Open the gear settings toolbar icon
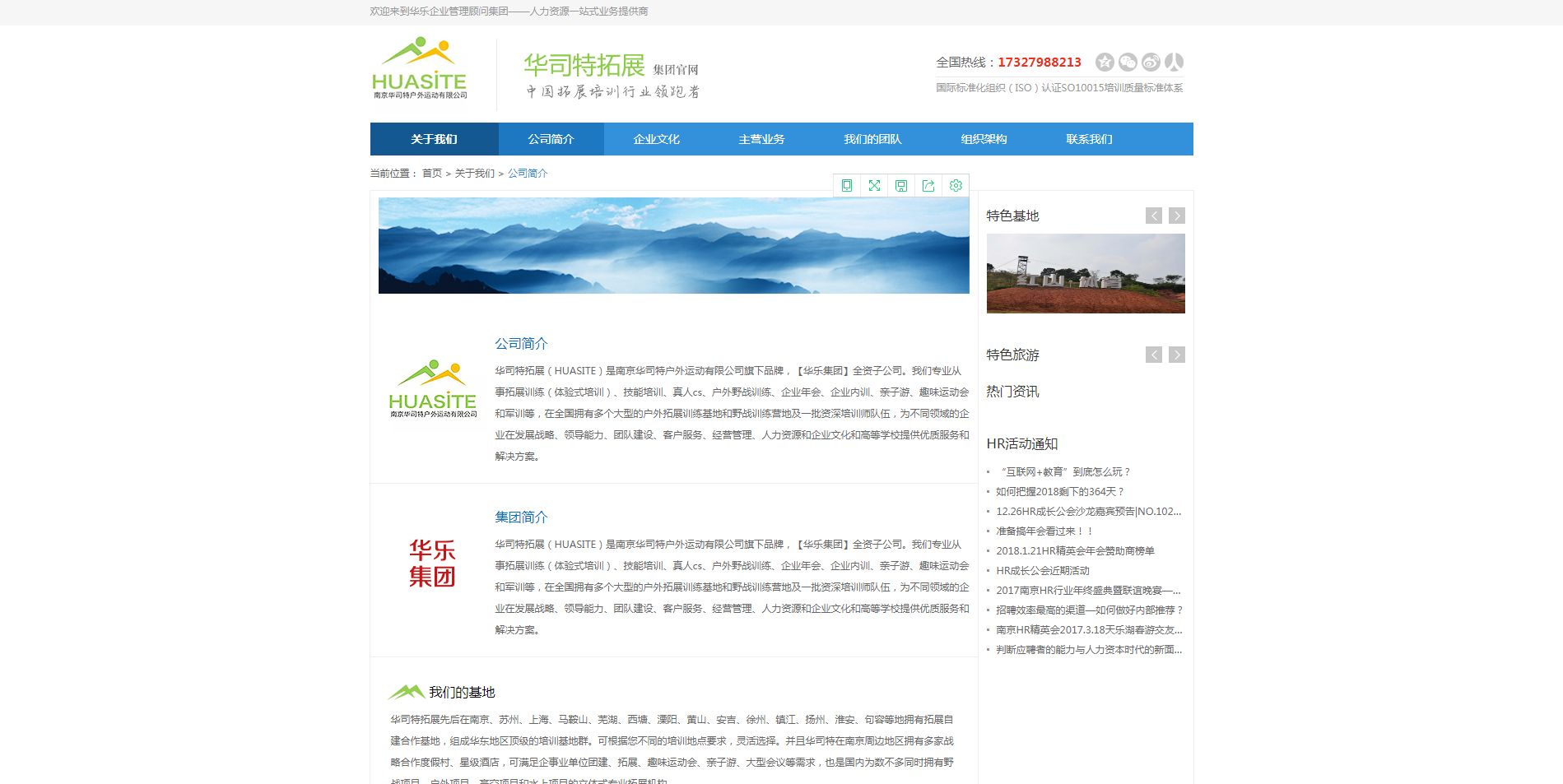Viewport: 1563px width, 784px height. [x=956, y=186]
